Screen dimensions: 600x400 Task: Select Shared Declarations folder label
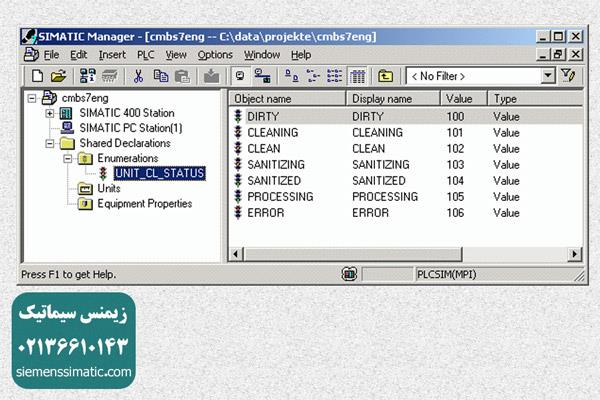[125, 143]
